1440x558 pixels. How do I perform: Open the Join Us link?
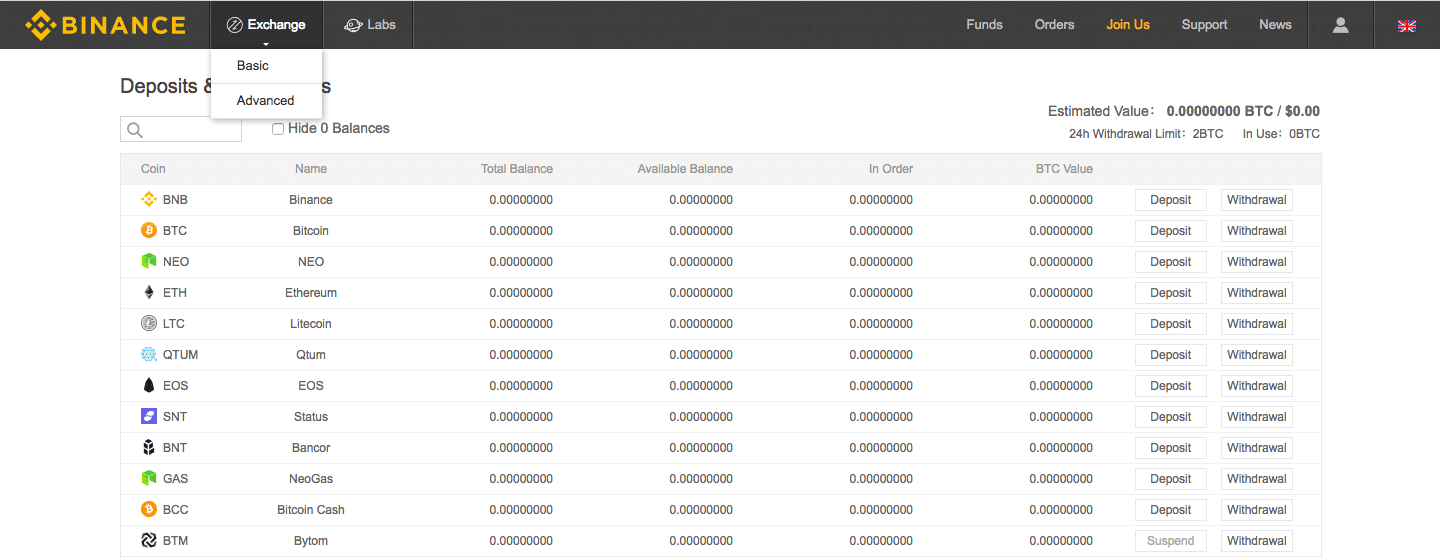pyautogui.click(x=1128, y=25)
